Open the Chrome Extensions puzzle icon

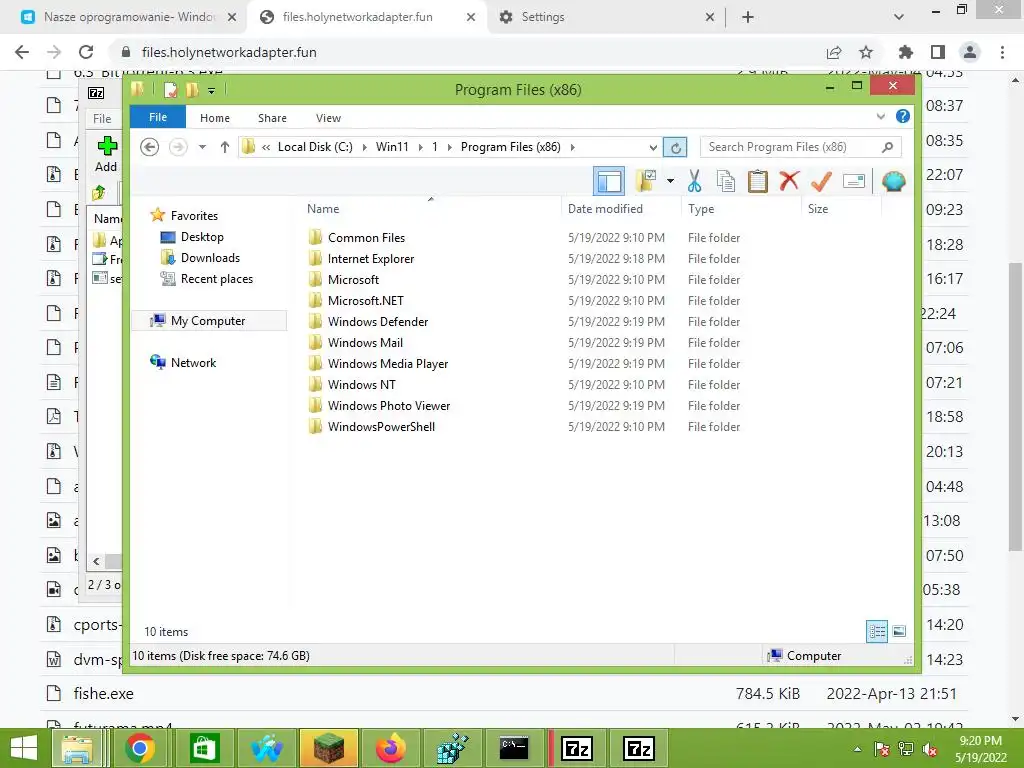906,52
